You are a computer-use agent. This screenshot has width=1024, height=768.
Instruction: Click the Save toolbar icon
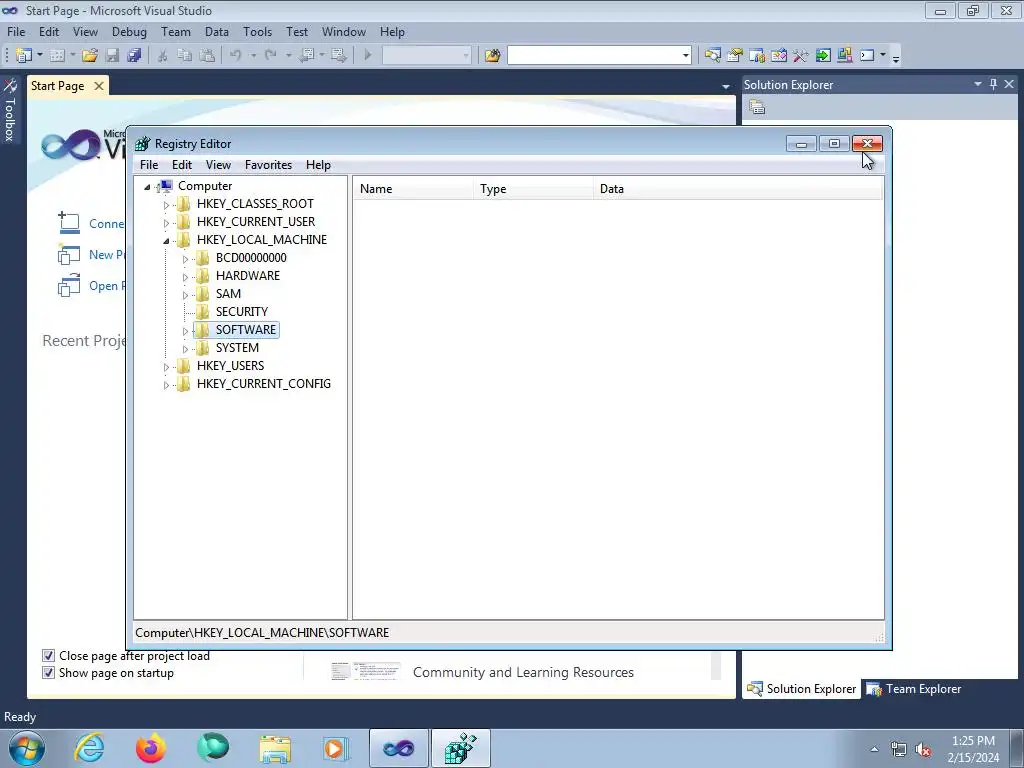click(x=112, y=56)
